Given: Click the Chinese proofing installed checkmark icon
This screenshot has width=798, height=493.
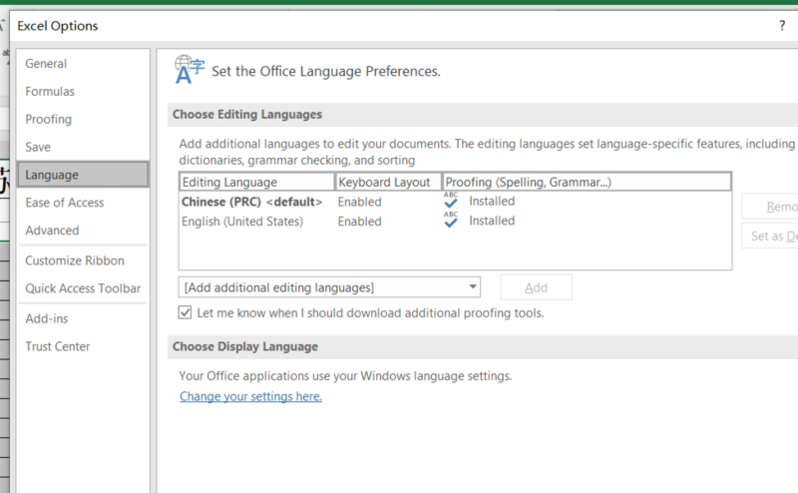Looking at the screenshot, I should point(451,201).
